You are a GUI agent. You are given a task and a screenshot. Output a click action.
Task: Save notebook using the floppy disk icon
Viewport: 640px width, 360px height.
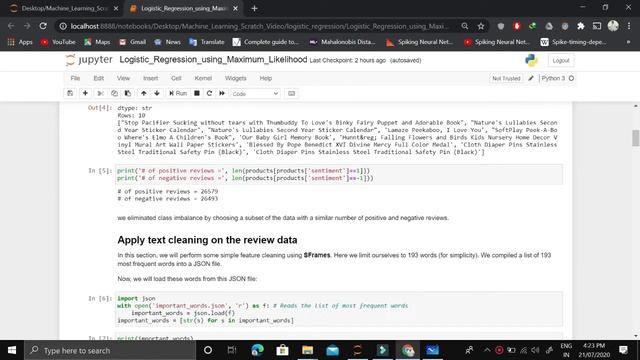[x=70, y=93]
